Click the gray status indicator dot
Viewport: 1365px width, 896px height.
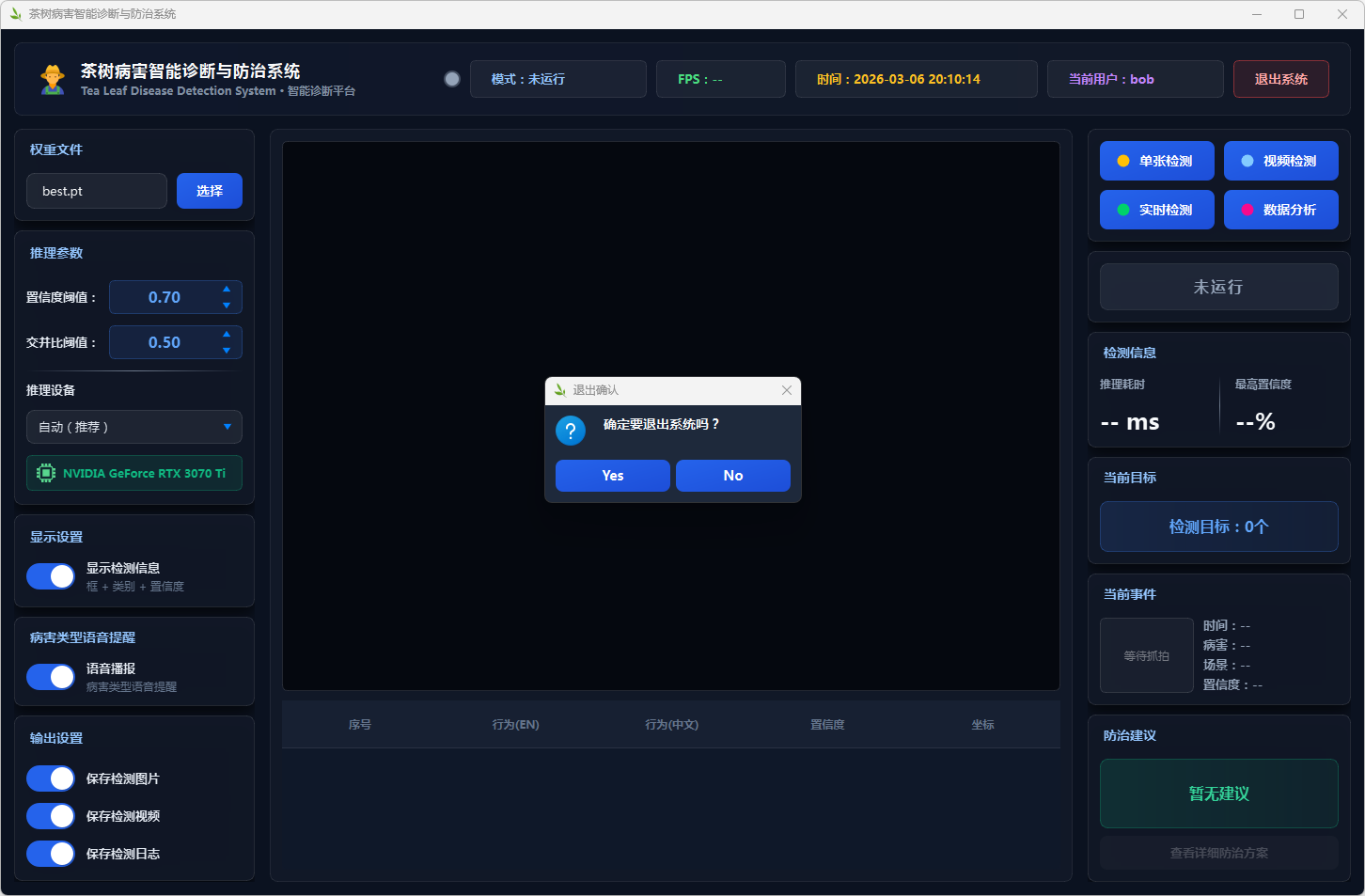(452, 79)
